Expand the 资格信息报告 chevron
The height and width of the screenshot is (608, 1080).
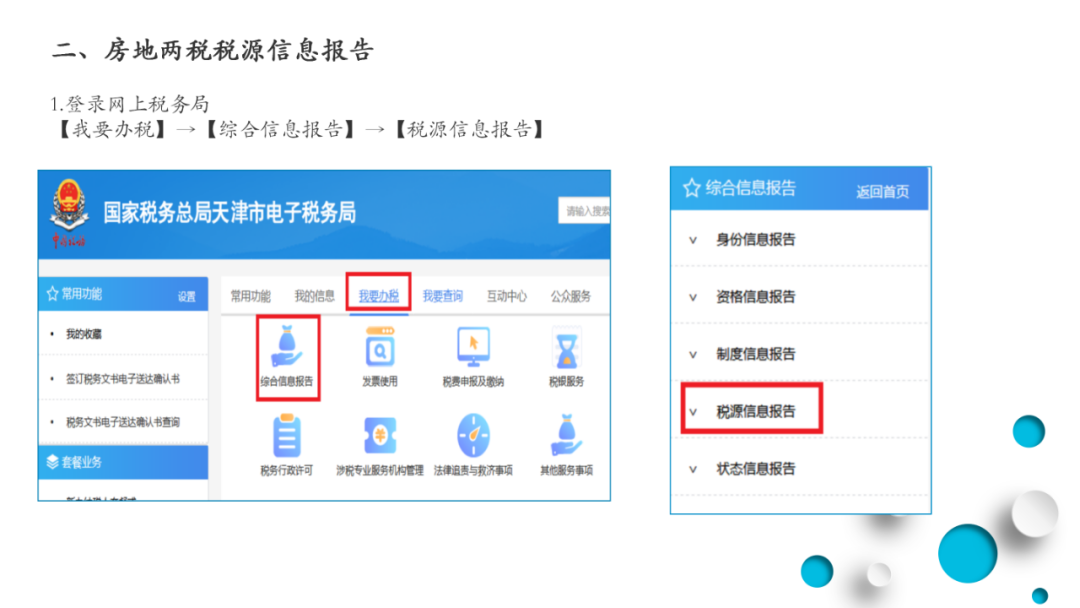pyautogui.click(x=693, y=297)
